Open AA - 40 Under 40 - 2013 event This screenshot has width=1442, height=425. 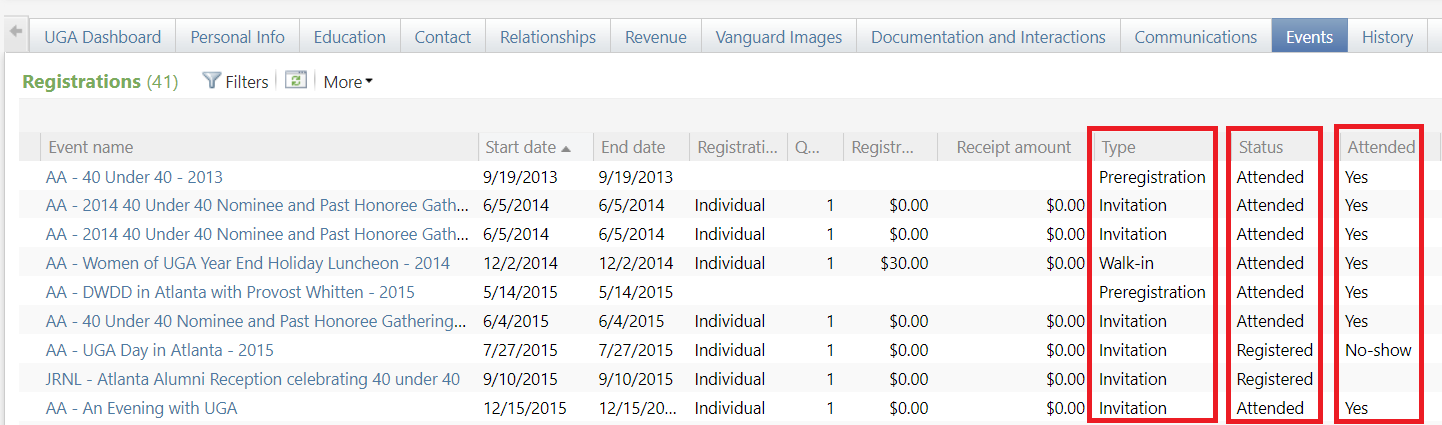point(134,177)
